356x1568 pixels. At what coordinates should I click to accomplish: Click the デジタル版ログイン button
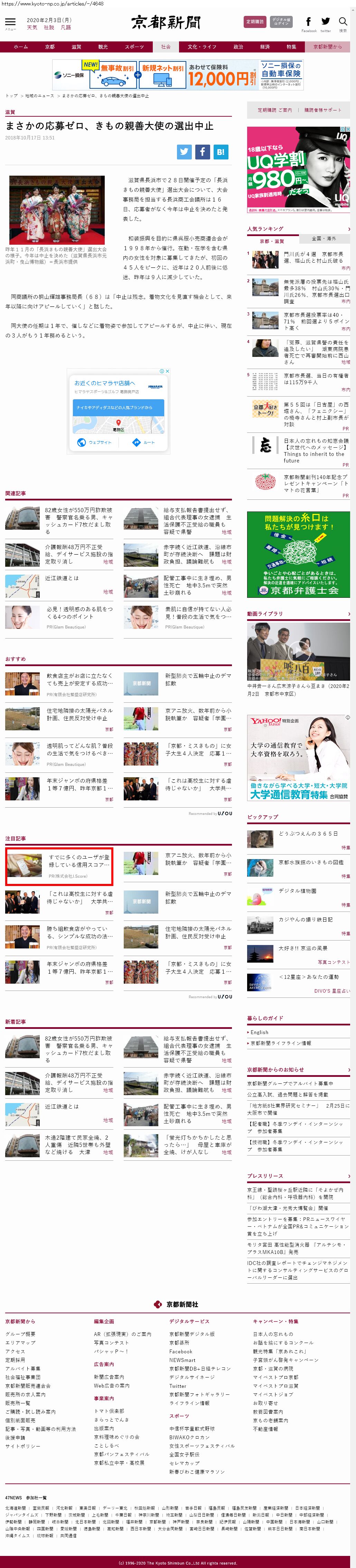coord(281,22)
